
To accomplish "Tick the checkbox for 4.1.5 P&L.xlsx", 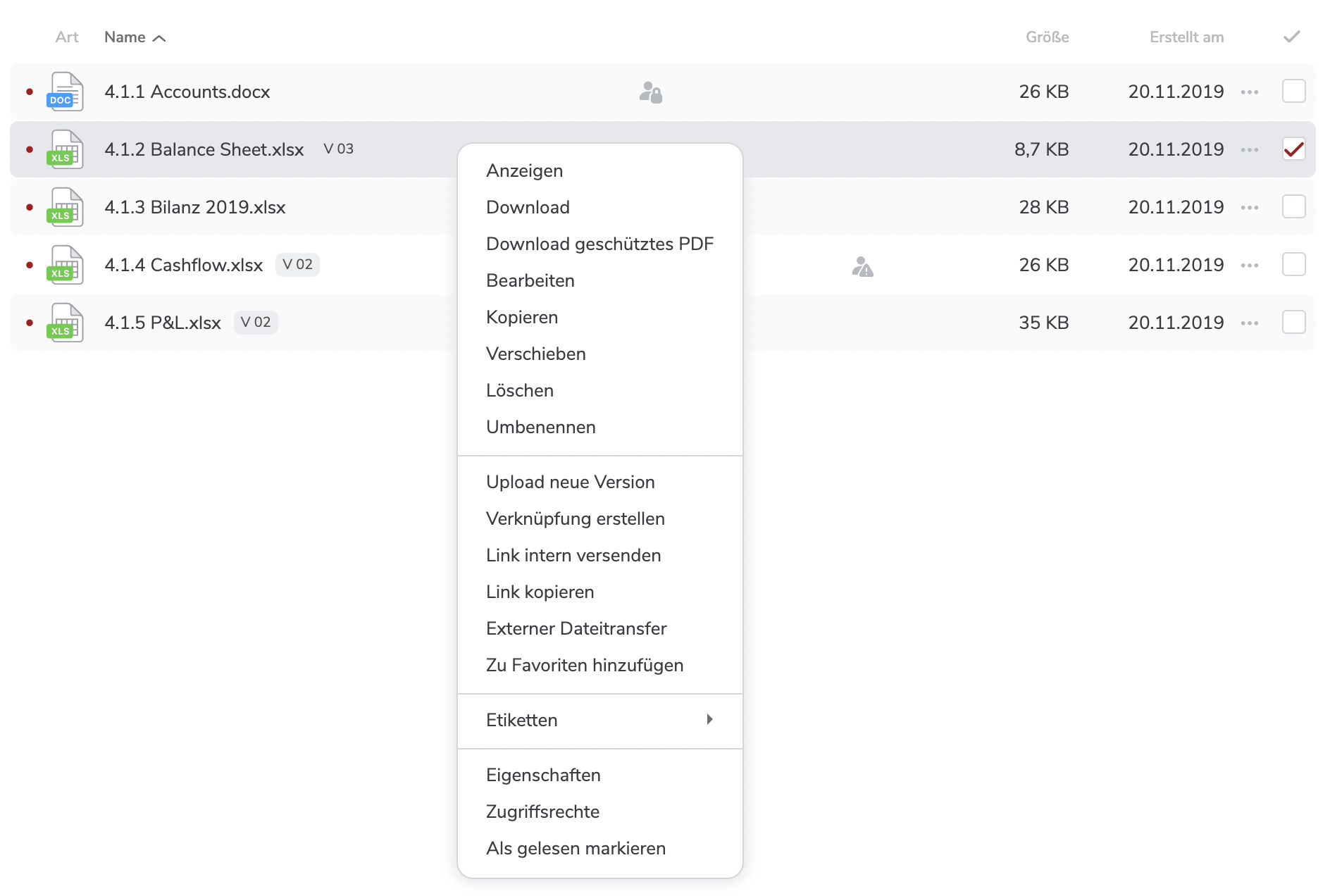I will (x=1293, y=323).
